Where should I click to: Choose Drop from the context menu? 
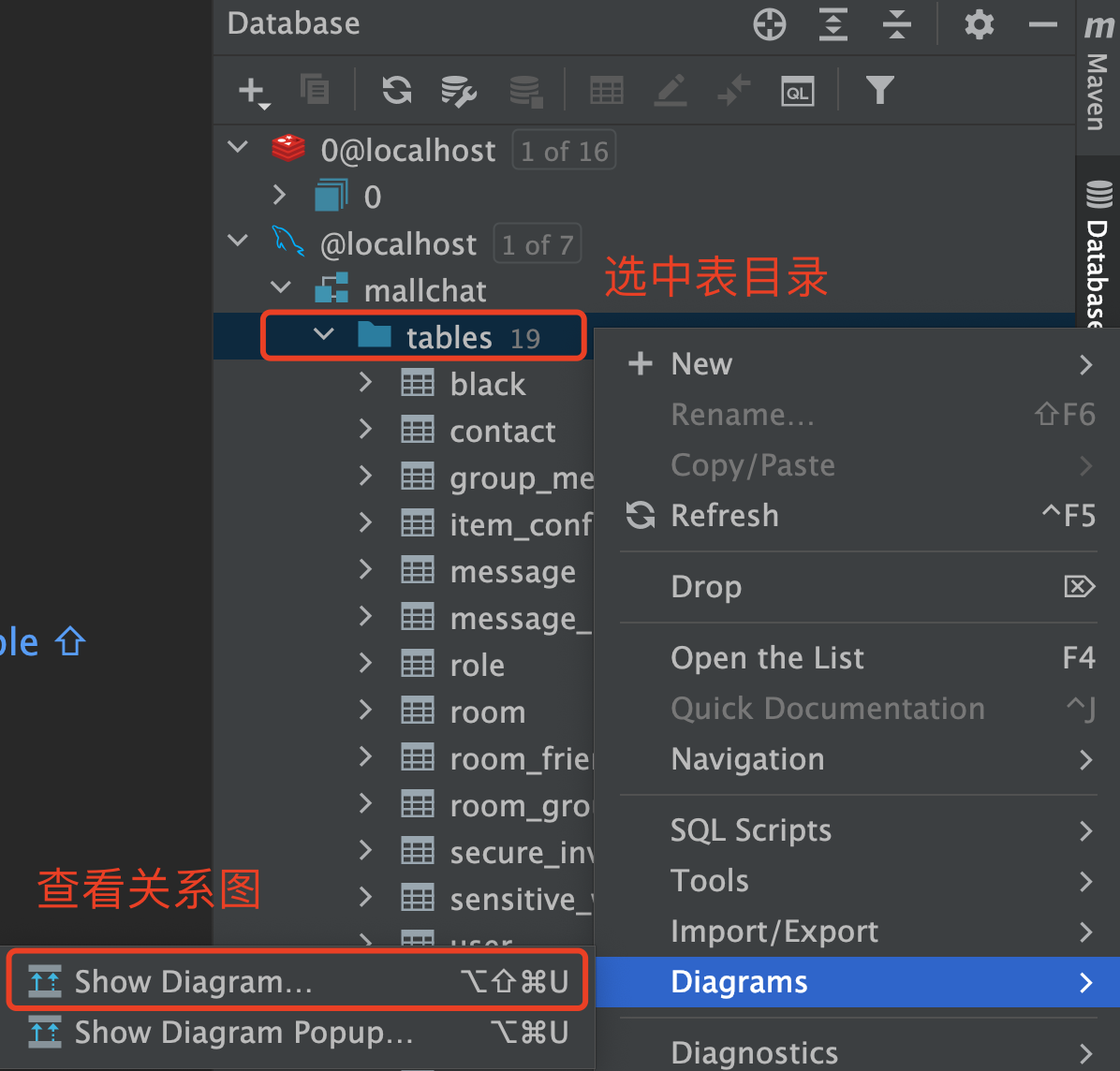tap(859, 587)
